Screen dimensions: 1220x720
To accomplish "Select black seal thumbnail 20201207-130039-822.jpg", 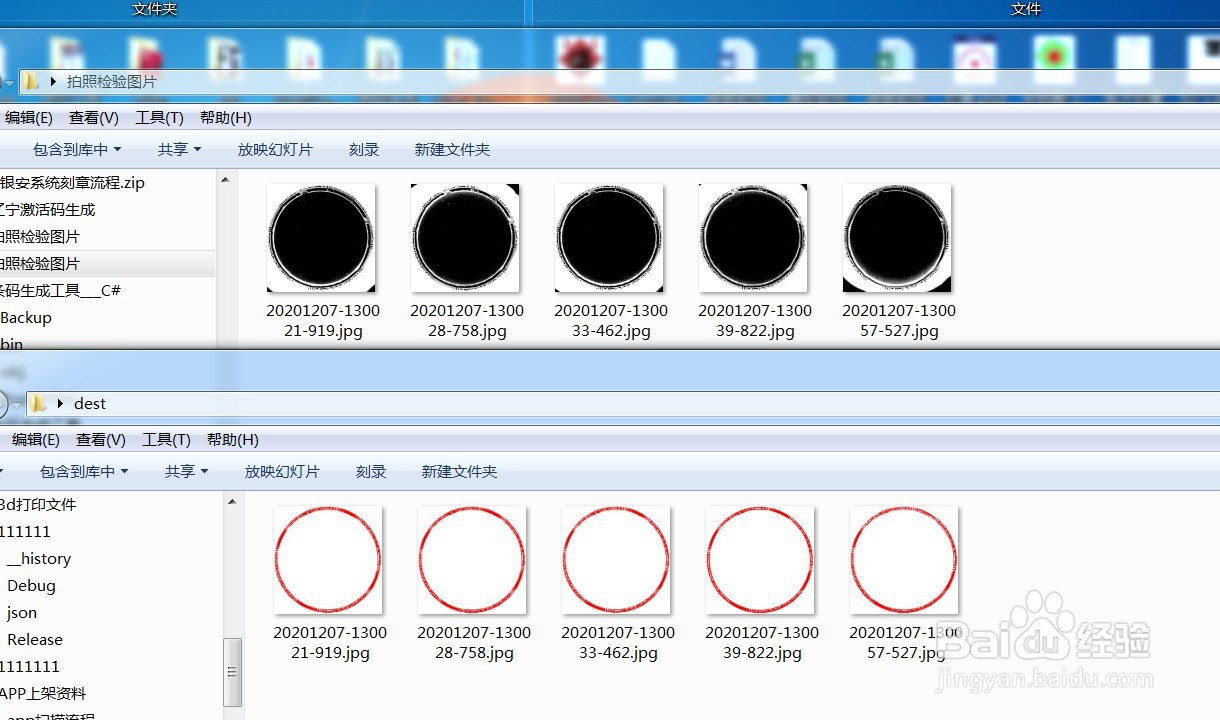I will click(753, 238).
